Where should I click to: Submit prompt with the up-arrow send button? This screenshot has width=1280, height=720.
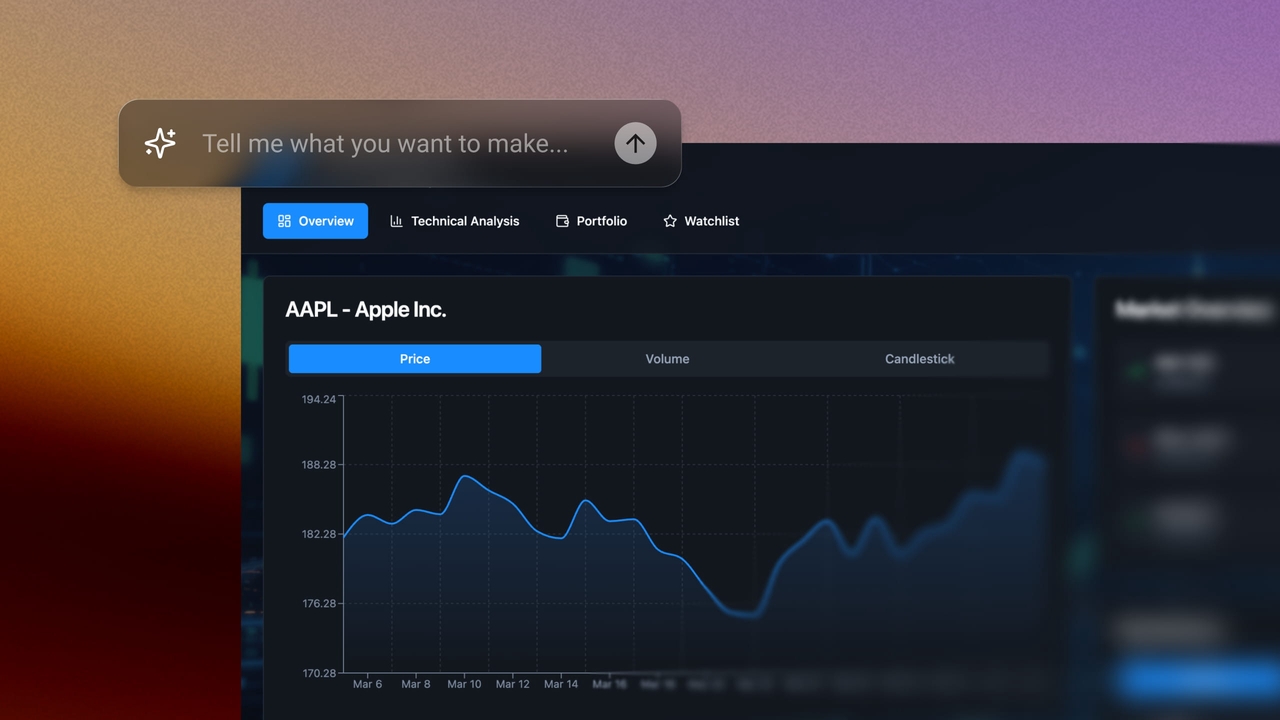[x=635, y=143]
